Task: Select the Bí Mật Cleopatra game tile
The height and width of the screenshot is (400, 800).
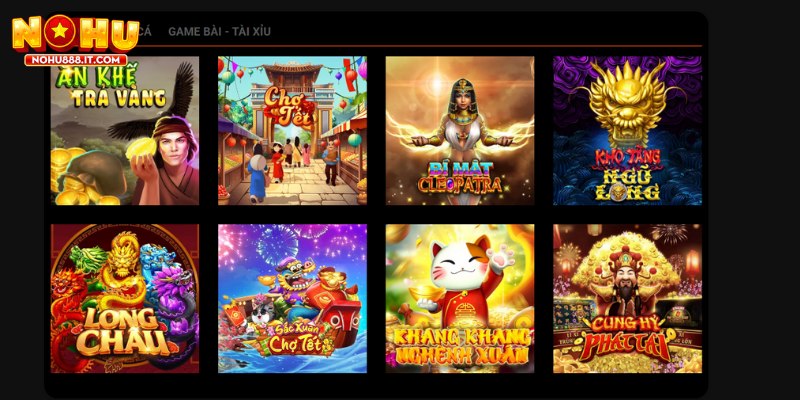Action: click(460, 131)
